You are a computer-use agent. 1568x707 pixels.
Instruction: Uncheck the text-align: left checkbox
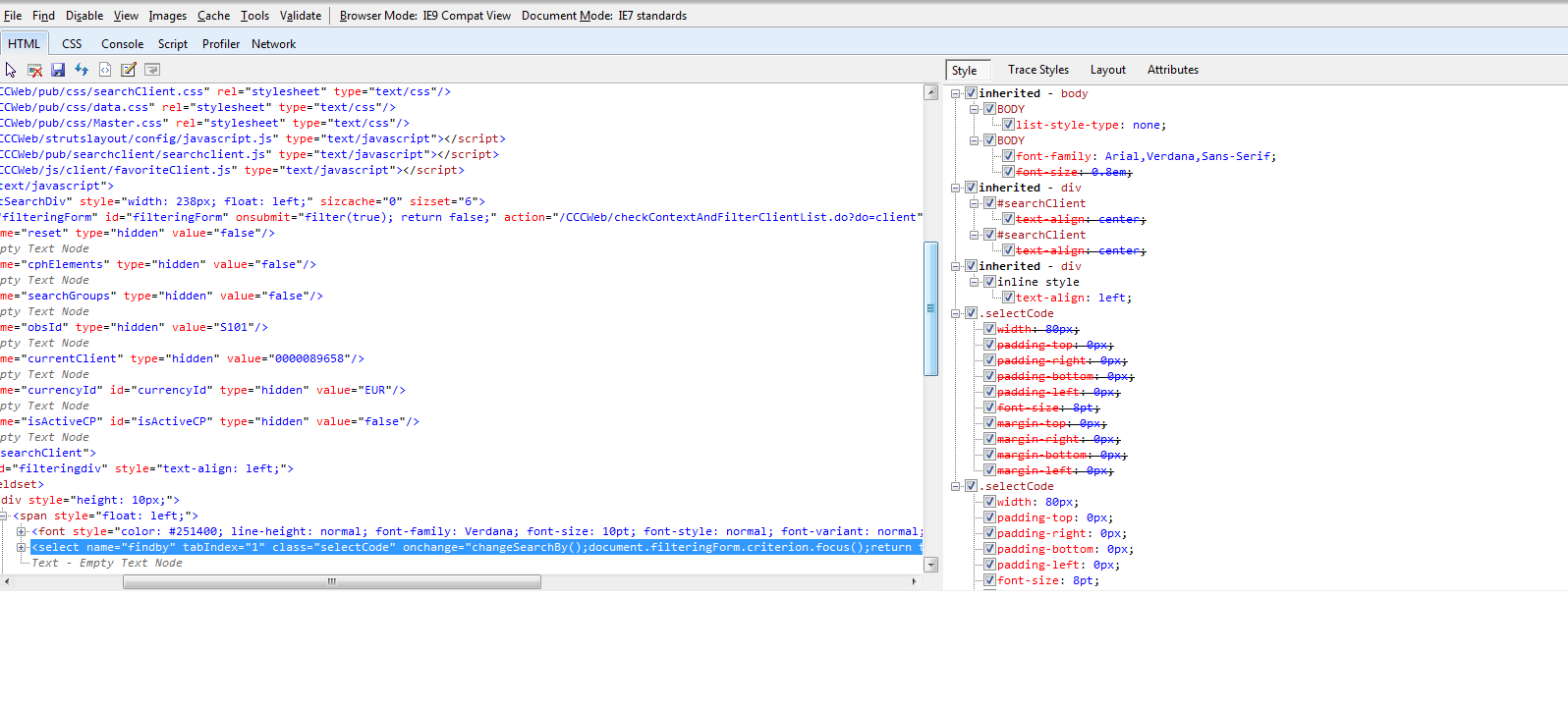point(1008,298)
